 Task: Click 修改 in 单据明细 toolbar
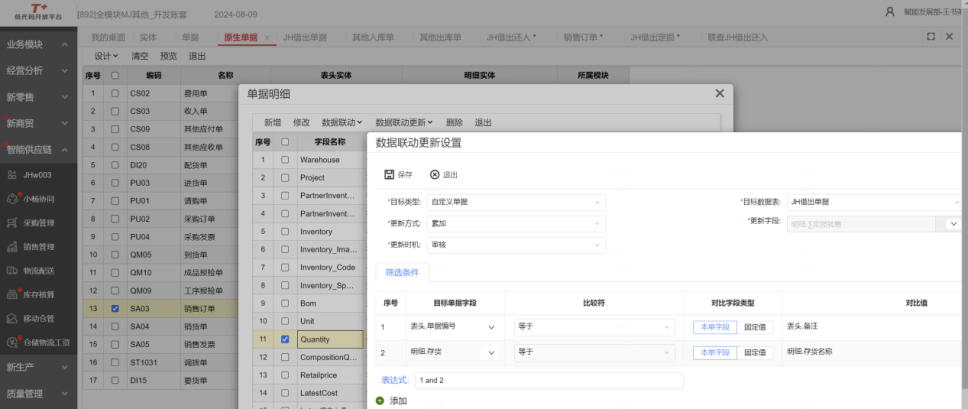[x=302, y=123]
